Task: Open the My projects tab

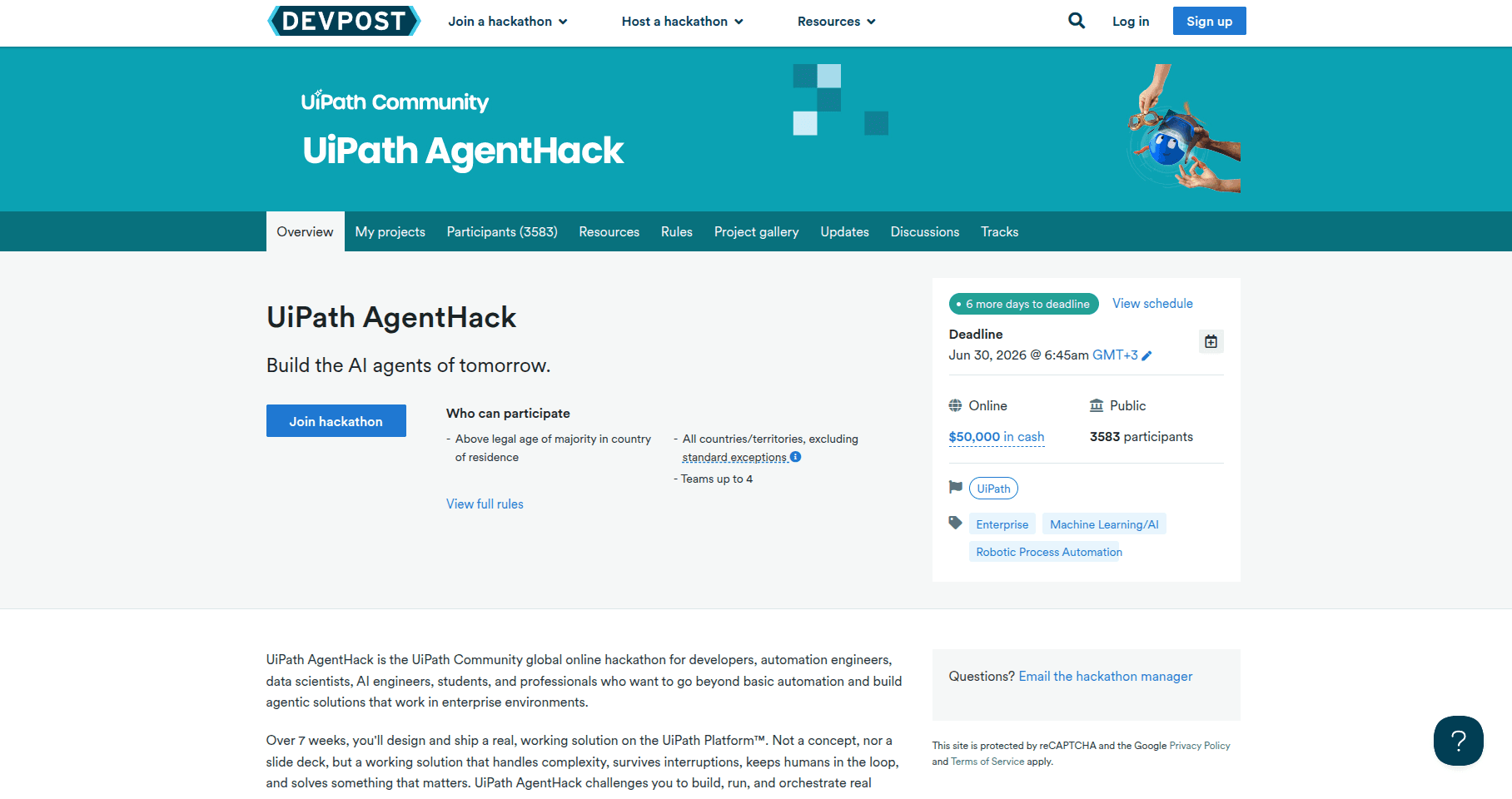Action: pos(390,231)
